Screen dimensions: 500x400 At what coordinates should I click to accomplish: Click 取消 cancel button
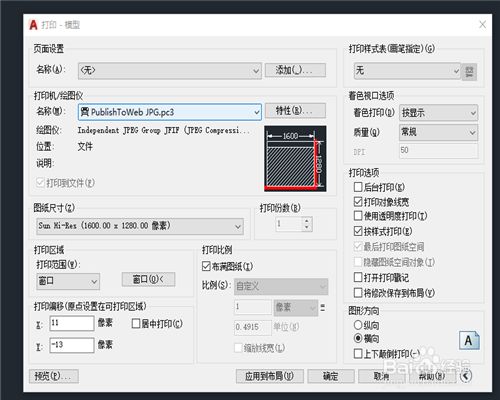coord(381,376)
